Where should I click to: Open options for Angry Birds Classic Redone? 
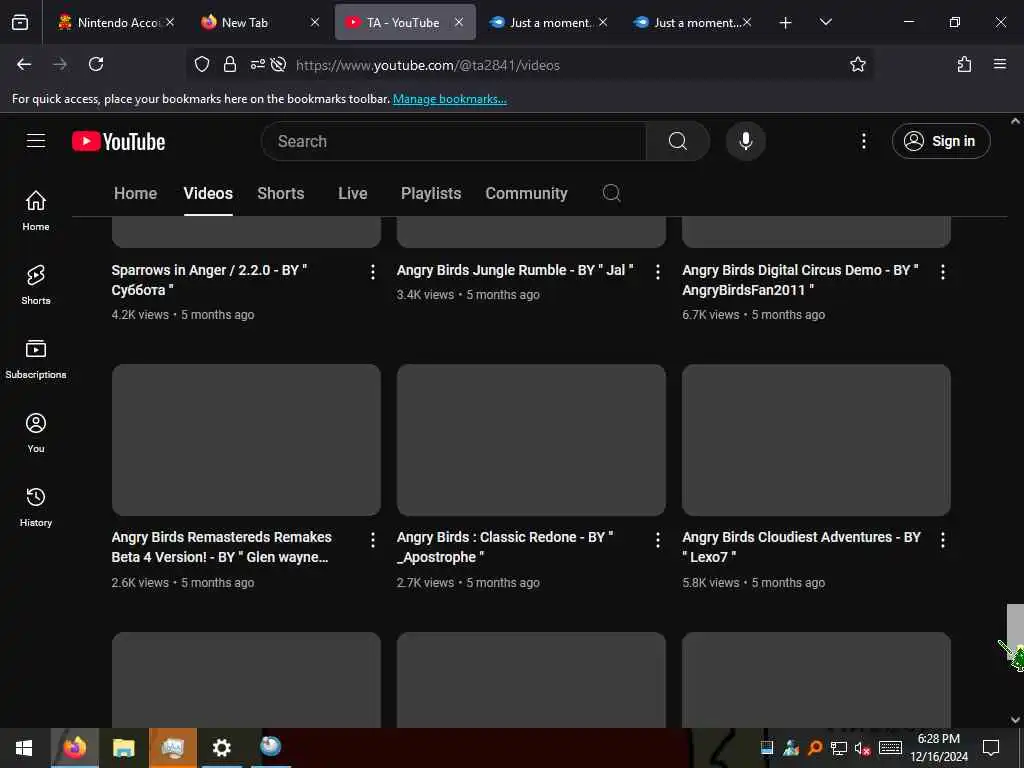[x=658, y=539]
